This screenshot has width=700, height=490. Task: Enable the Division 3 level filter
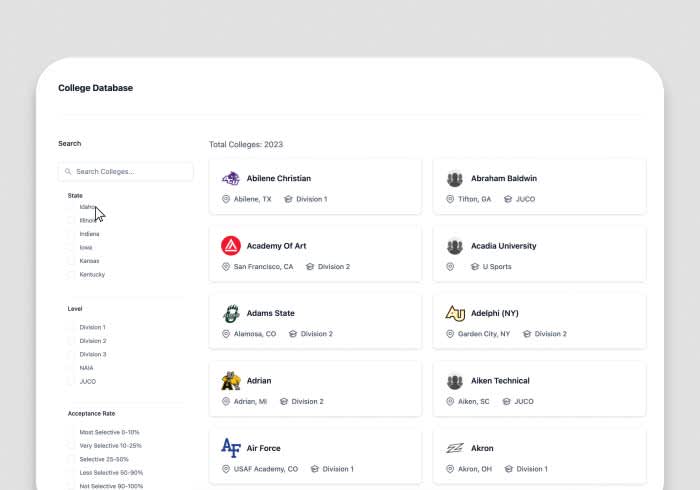pyautogui.click(x=71, y=354)
